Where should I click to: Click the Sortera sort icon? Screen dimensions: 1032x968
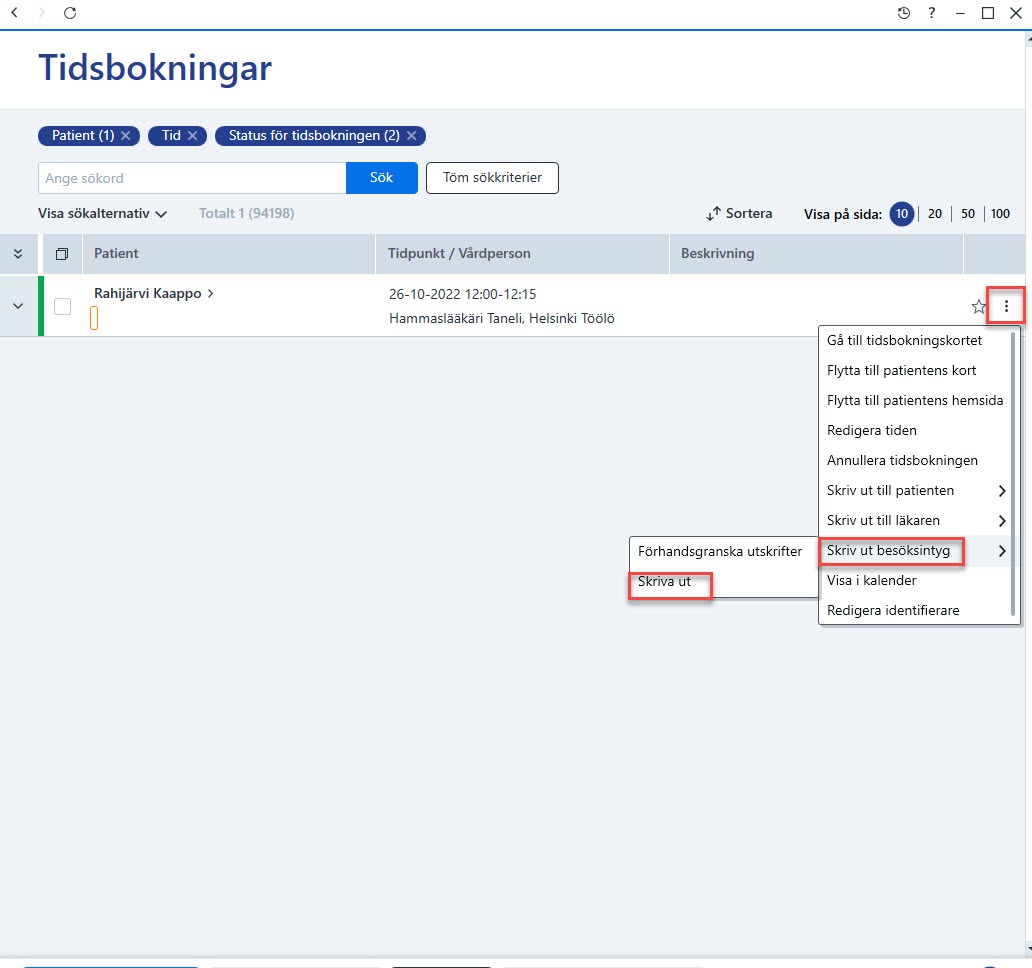tap(713, 214)
